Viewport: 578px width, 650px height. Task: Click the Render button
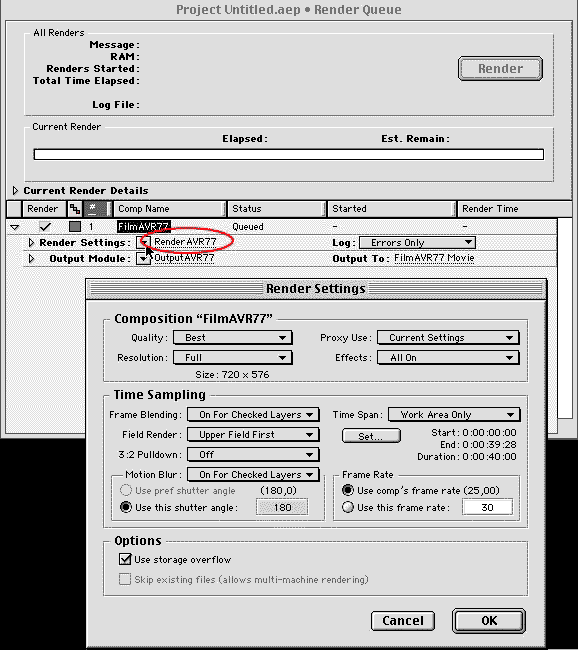(x=500, y=68)
